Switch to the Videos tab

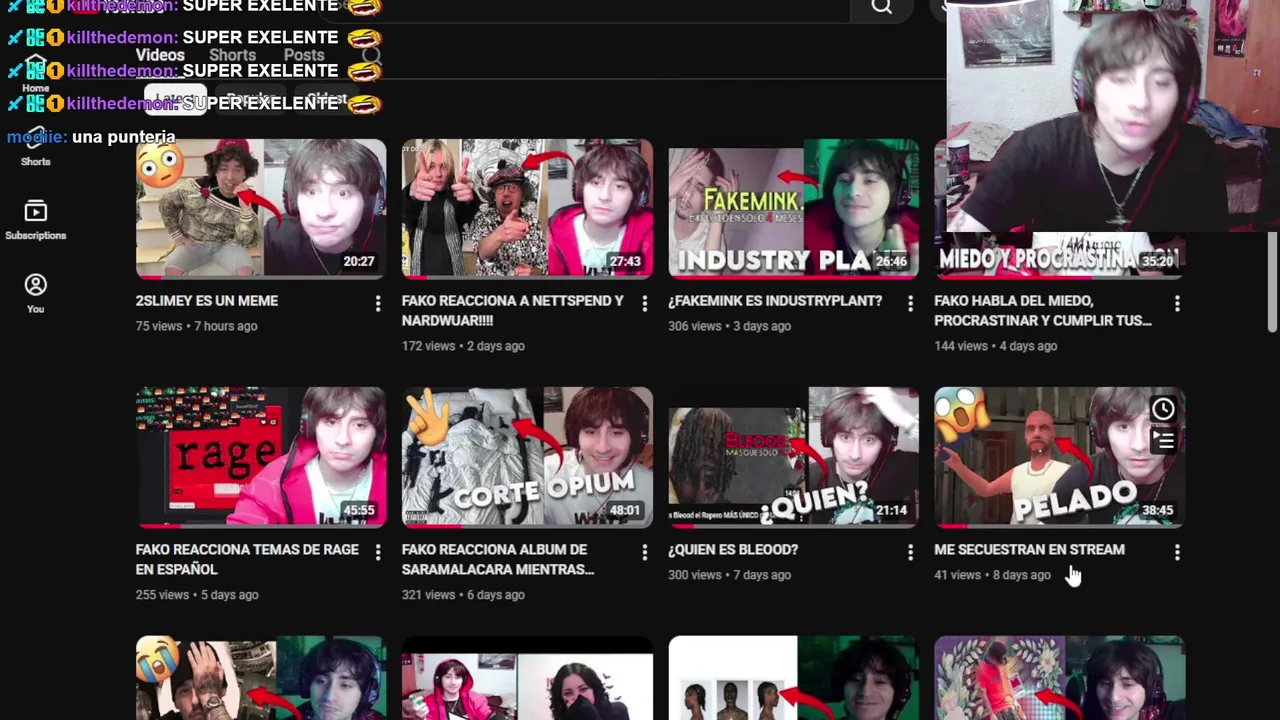coord(160,55)
